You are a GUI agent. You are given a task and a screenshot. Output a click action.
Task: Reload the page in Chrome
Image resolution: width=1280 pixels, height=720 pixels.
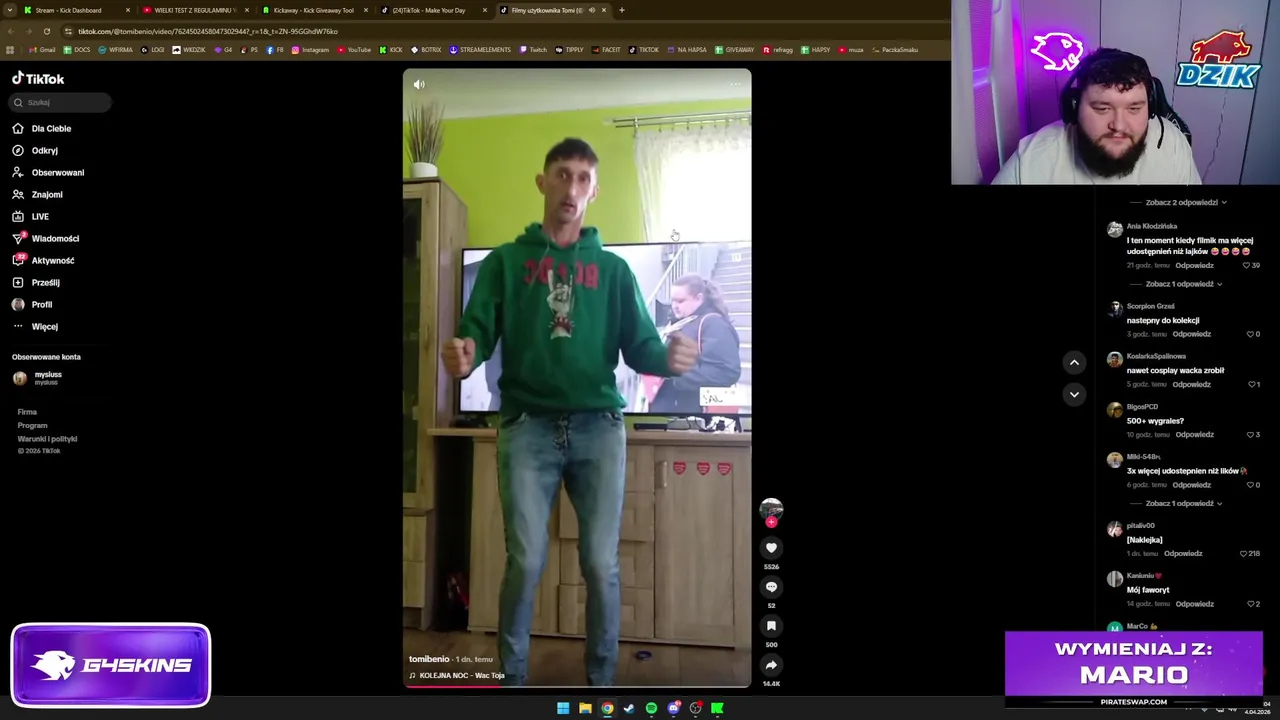pyautogui.click(x=47, y=31)
